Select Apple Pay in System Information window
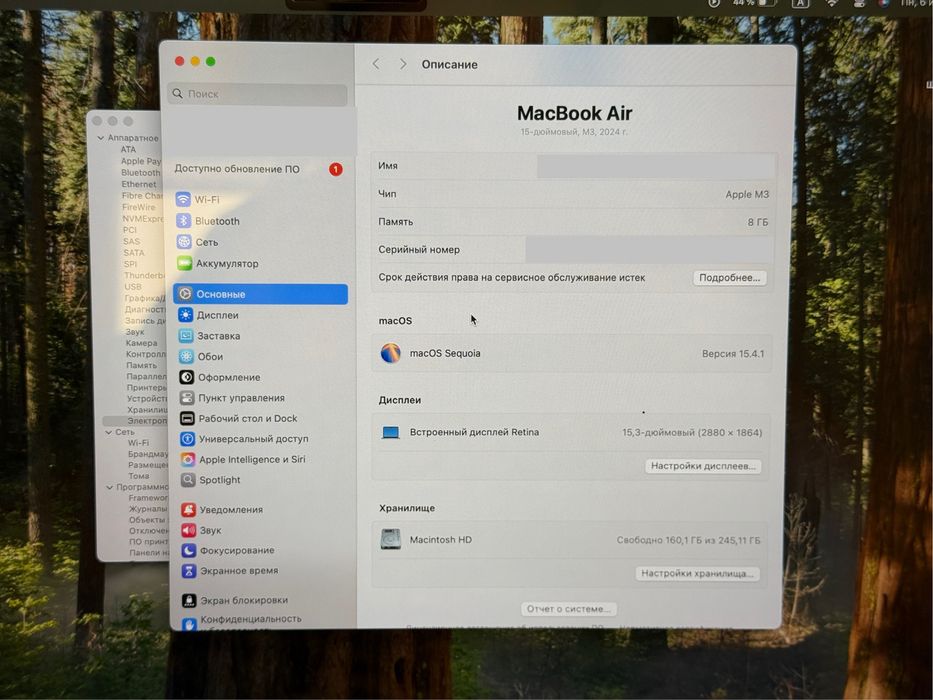The height and width of the screenshot is (700, 933). [x=140, y=161]
